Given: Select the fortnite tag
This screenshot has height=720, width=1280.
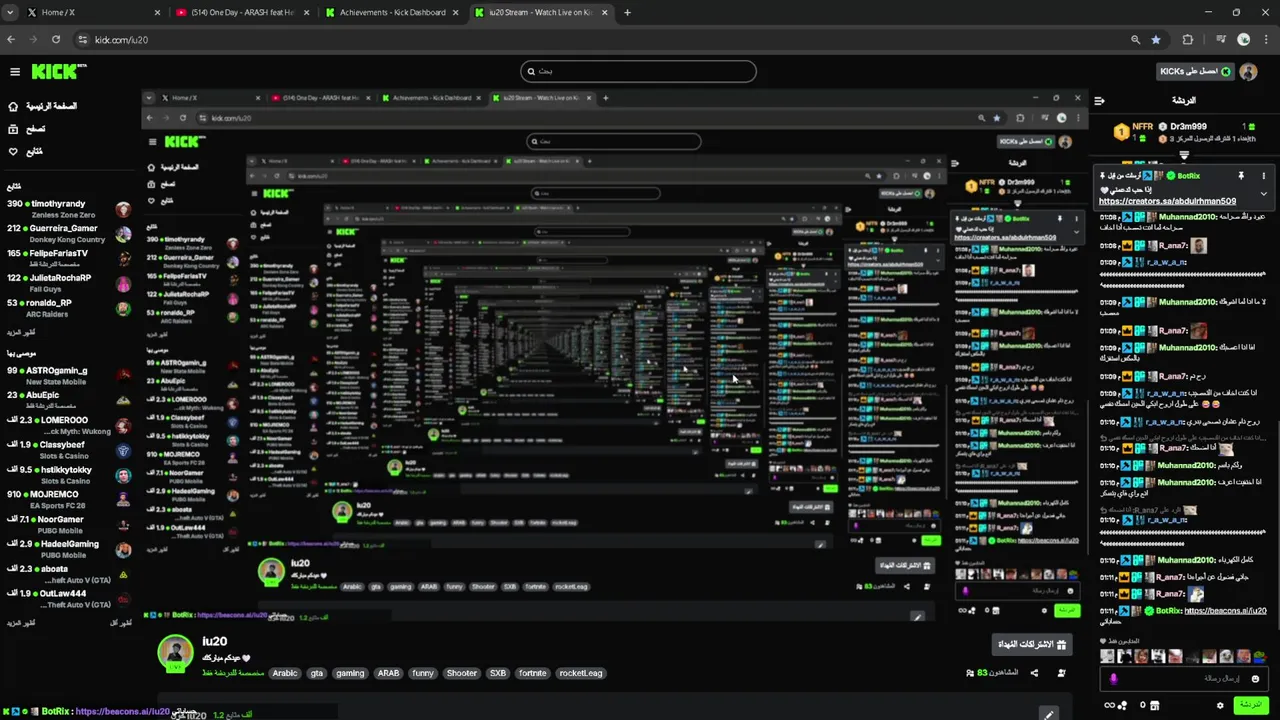Looking at the screenshot, I should point(533,673).
